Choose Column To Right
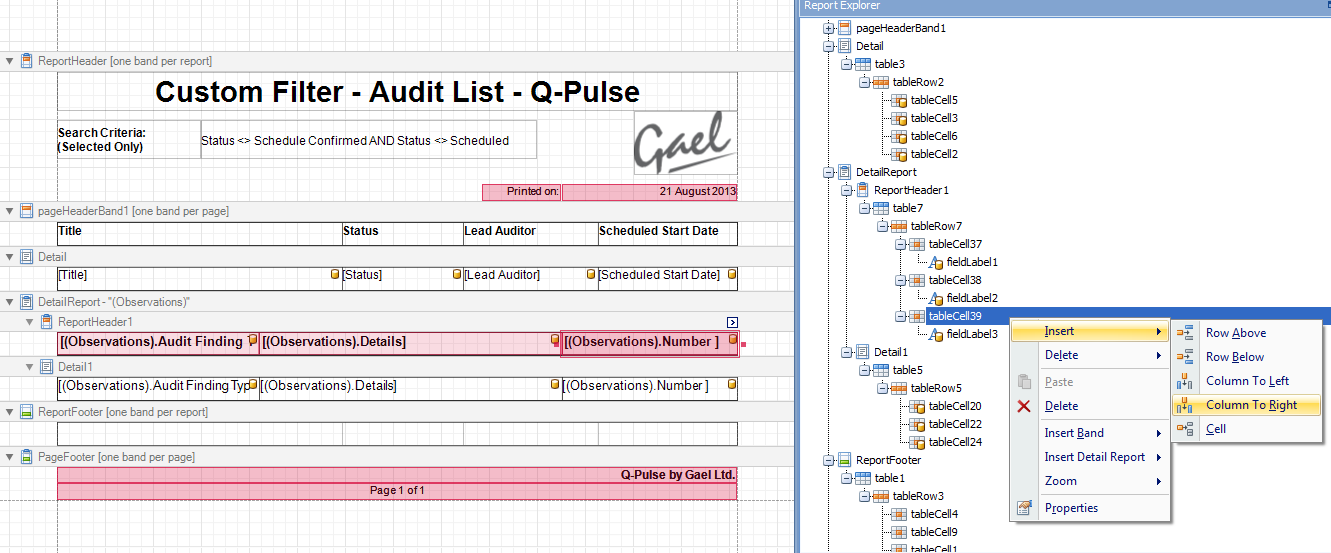Screen dimensions: 1331x553 pos(1246,405)
